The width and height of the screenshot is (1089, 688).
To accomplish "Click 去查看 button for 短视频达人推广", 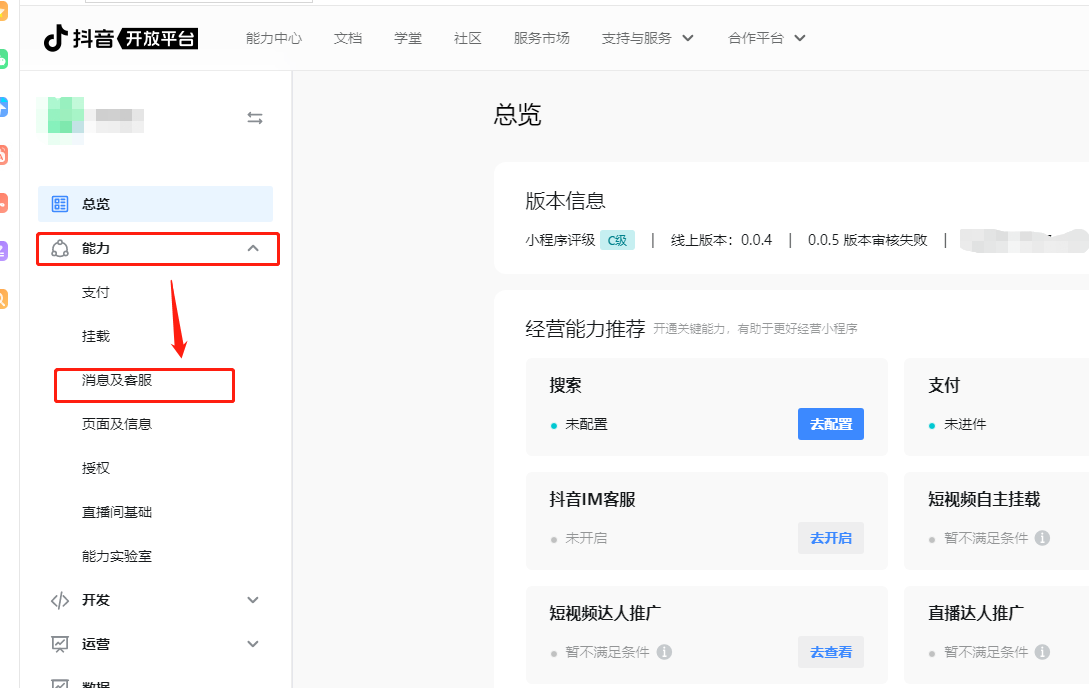I will click(831, 652).
